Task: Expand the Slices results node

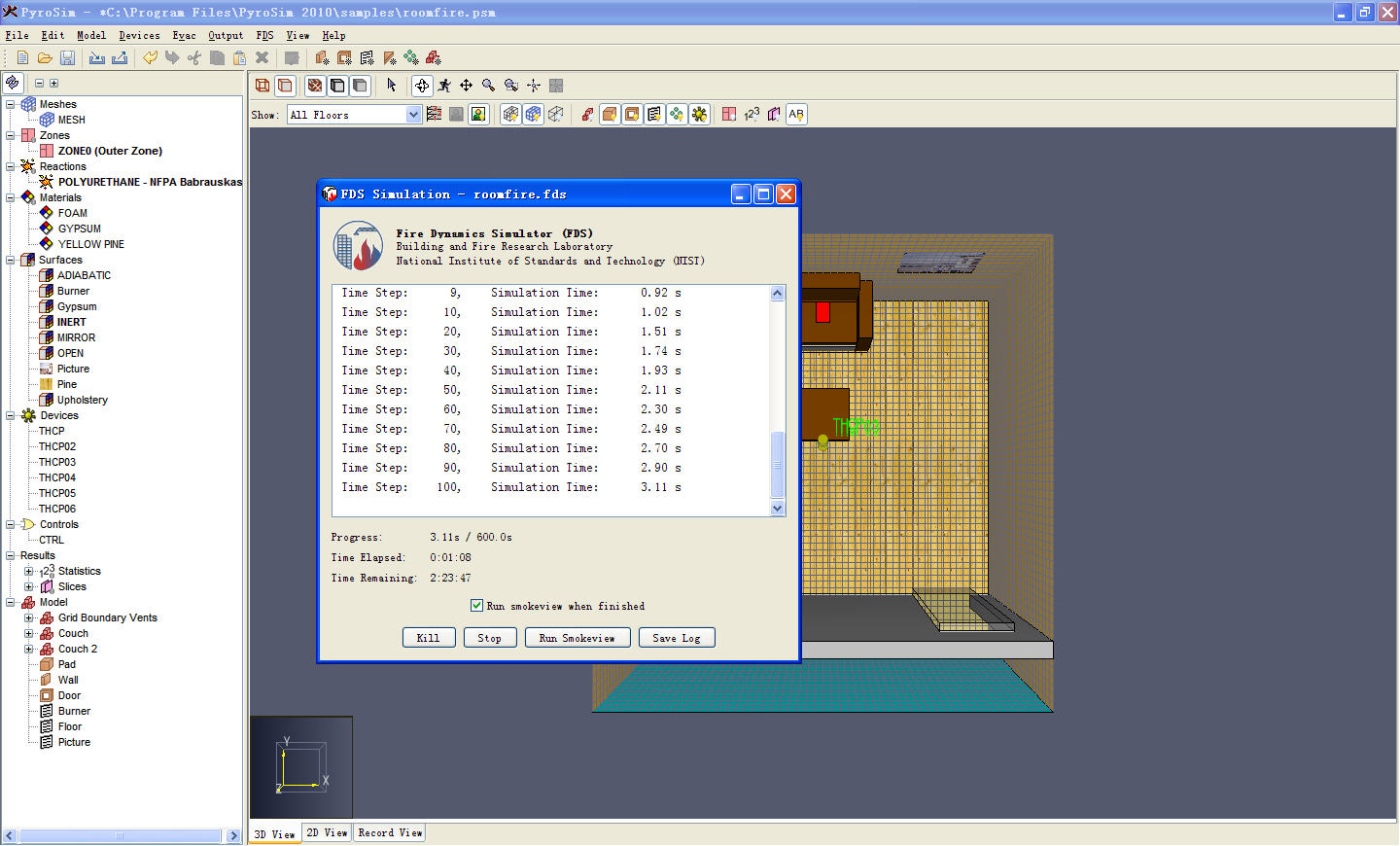Action: (28, 586)
